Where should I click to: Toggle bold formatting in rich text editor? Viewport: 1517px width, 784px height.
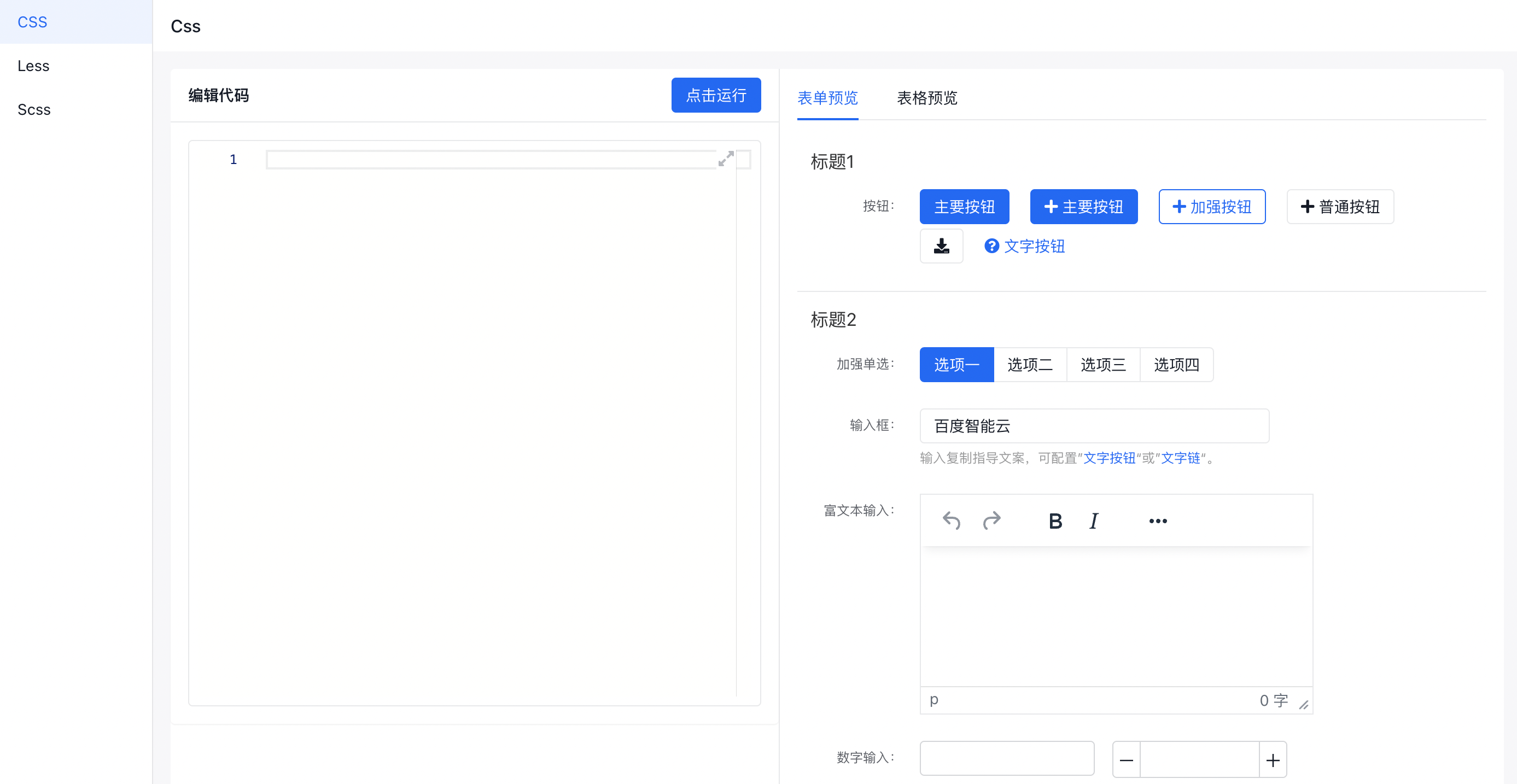(1055, 521)
